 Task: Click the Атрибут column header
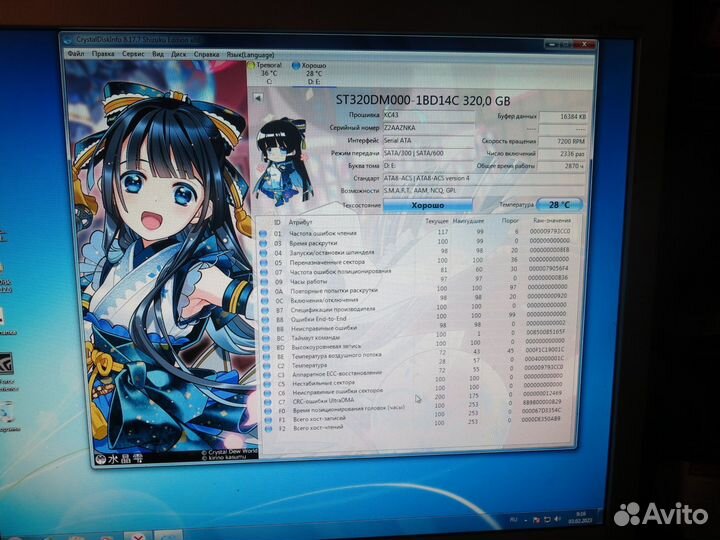pos(300,221)
